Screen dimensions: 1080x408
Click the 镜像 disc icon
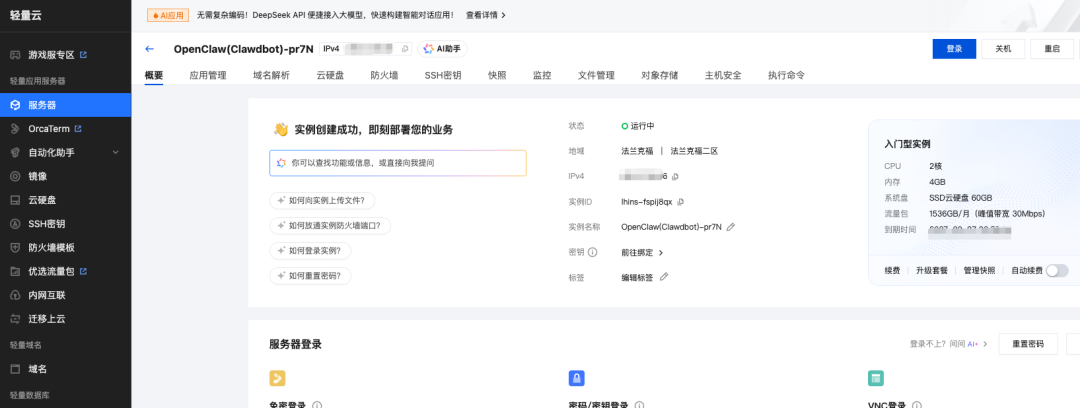(14, 176)
